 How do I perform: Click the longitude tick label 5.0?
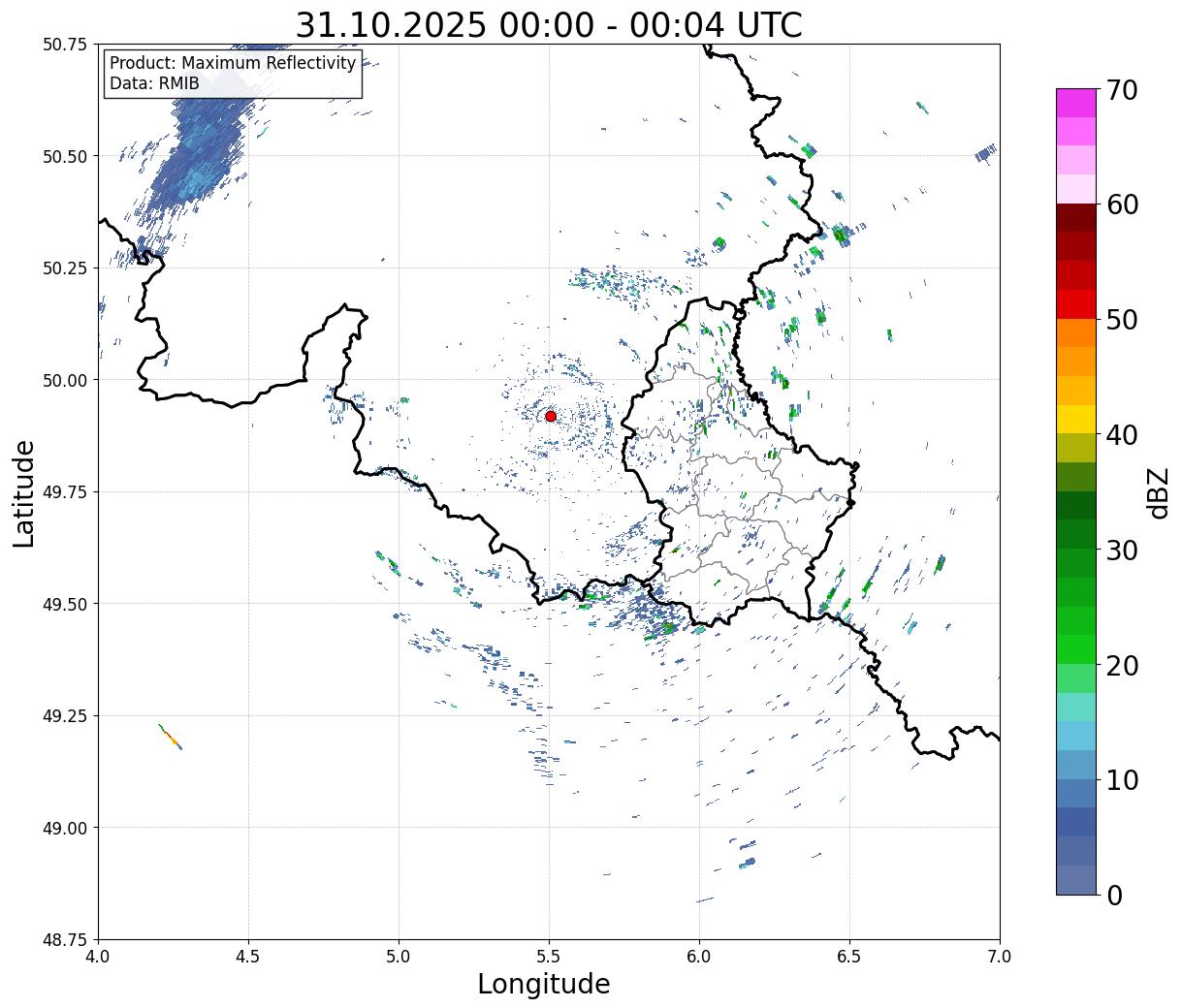click(x=399, y=957)
